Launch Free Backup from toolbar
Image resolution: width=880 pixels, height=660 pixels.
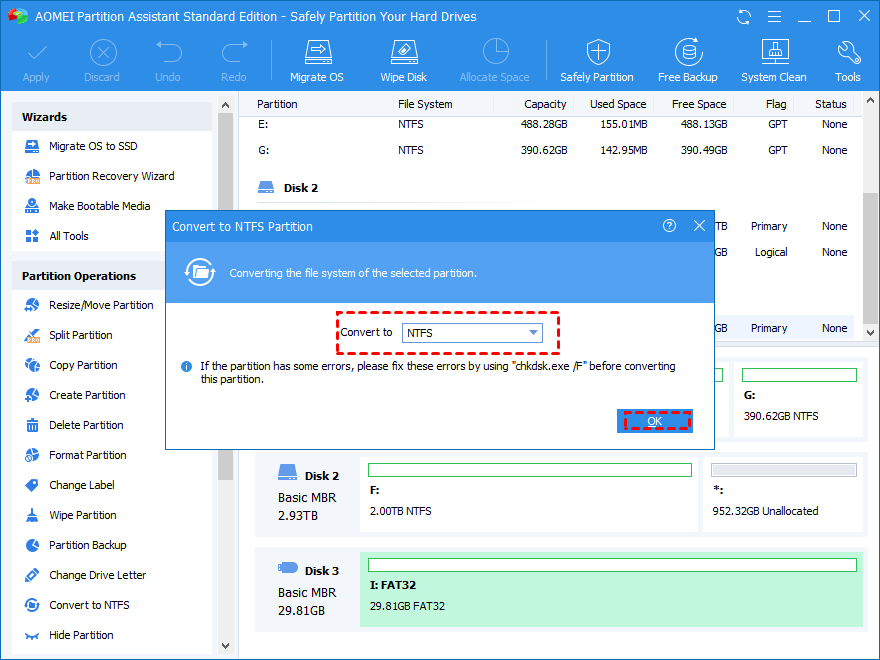tap(688, 61)
